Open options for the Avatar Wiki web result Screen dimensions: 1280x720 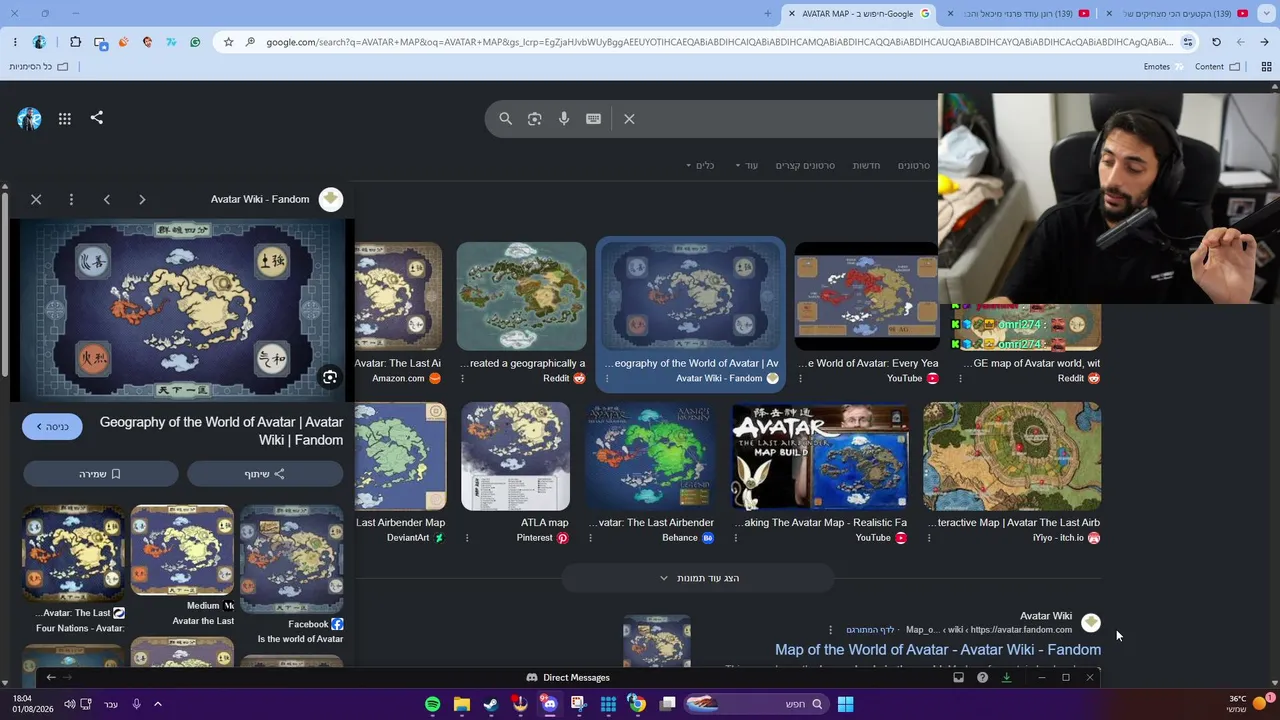pyautogui.click(x=830, y=630)
